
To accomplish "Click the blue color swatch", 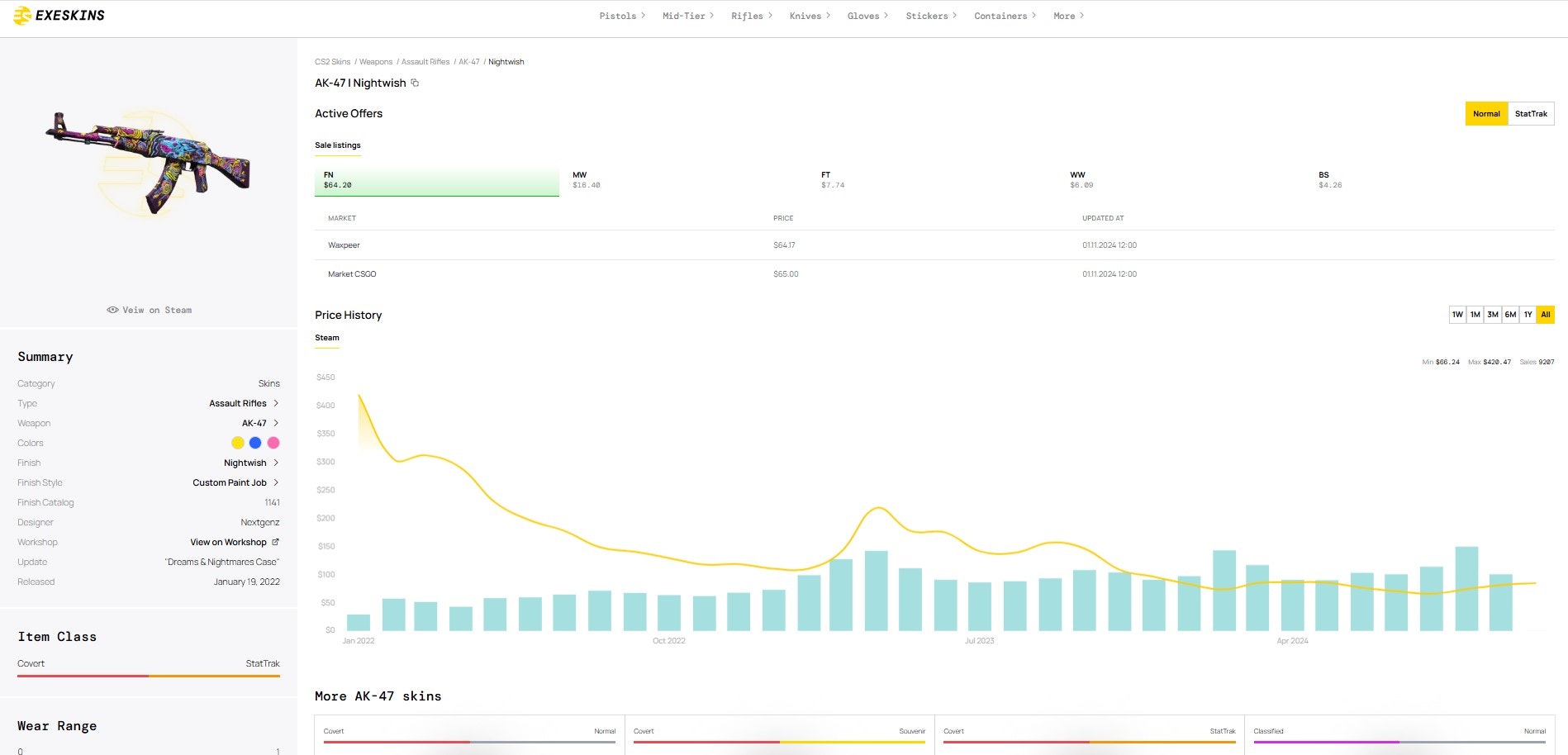I will point(255,443).
